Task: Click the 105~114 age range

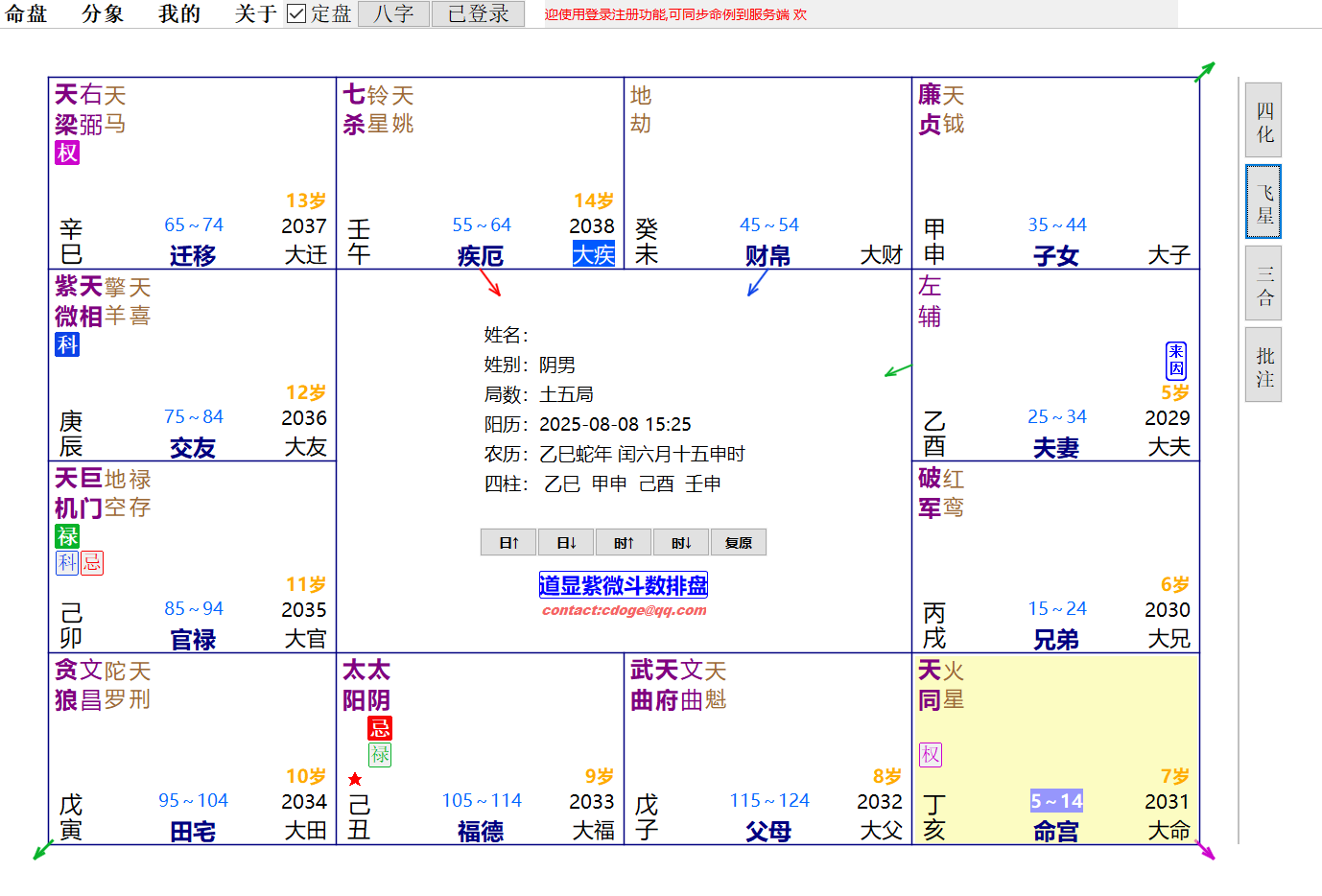Action: pos(482,800)
